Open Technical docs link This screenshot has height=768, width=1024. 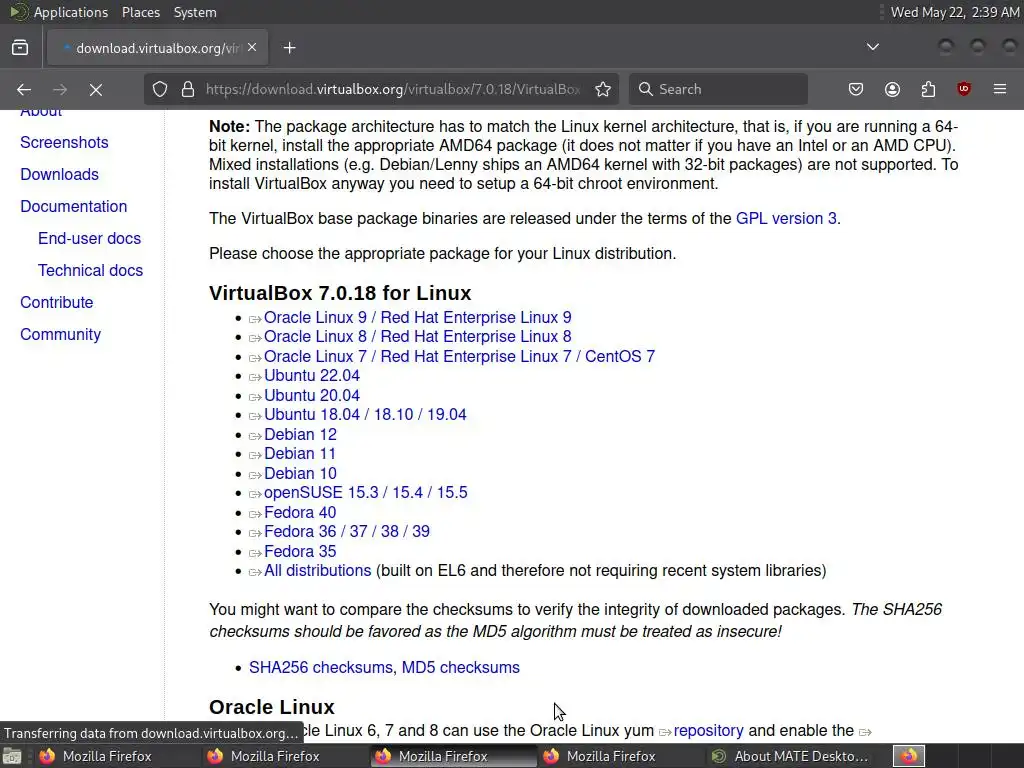pyautogui.click(x=90, y=270)
